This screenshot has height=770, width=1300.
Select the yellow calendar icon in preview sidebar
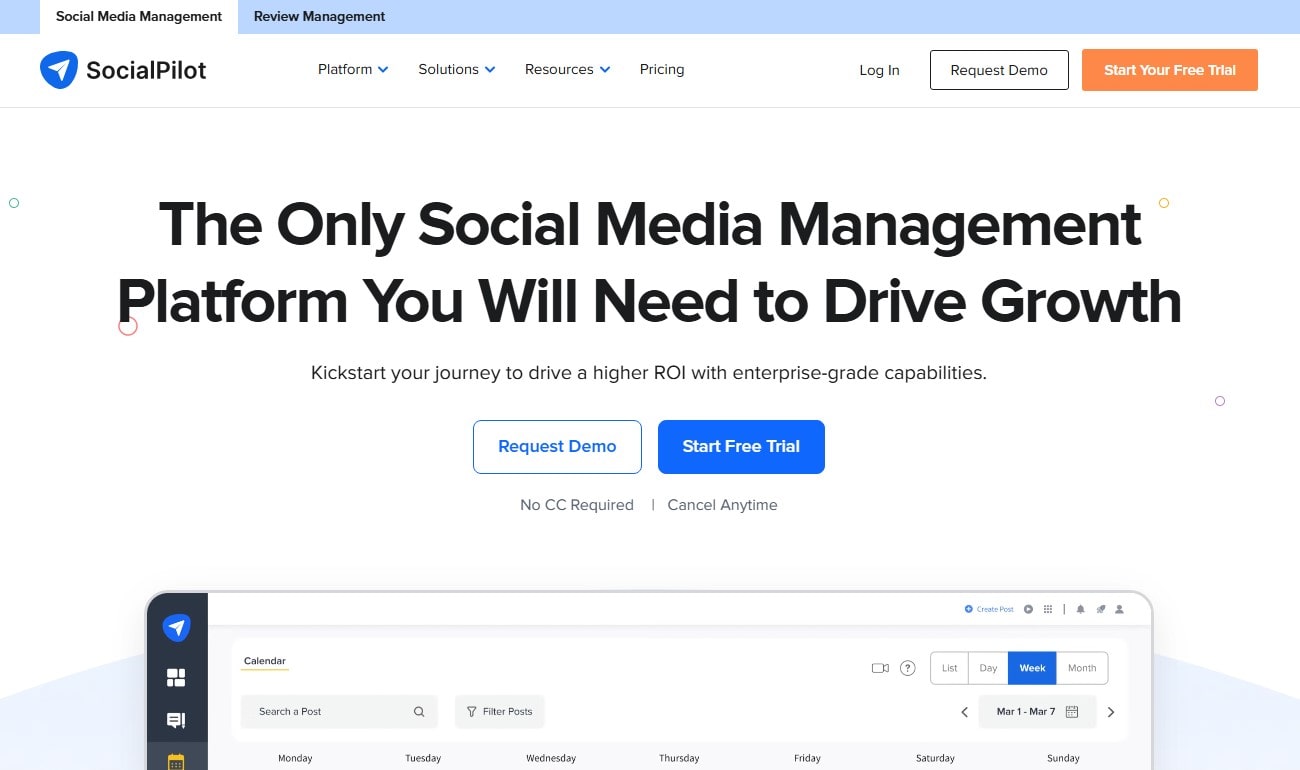176,761
